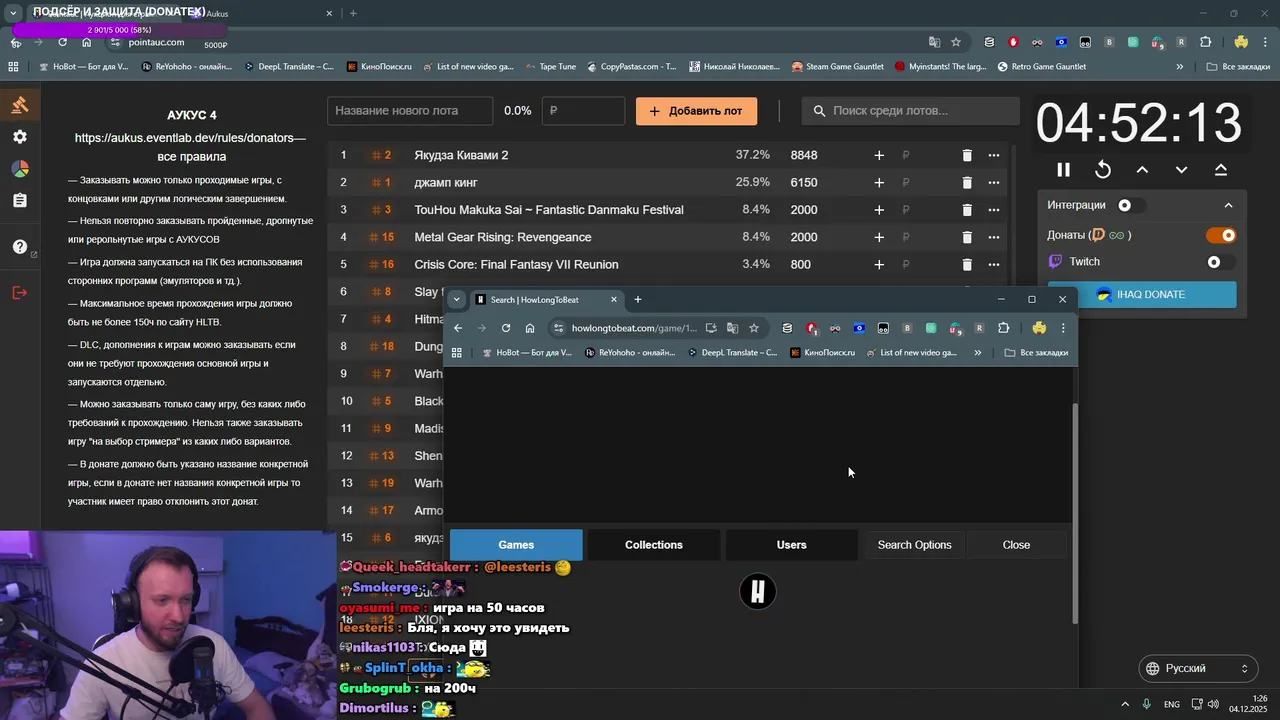Click the red logout icon in sidebar

pyautogui.click(x=20, y=292)
